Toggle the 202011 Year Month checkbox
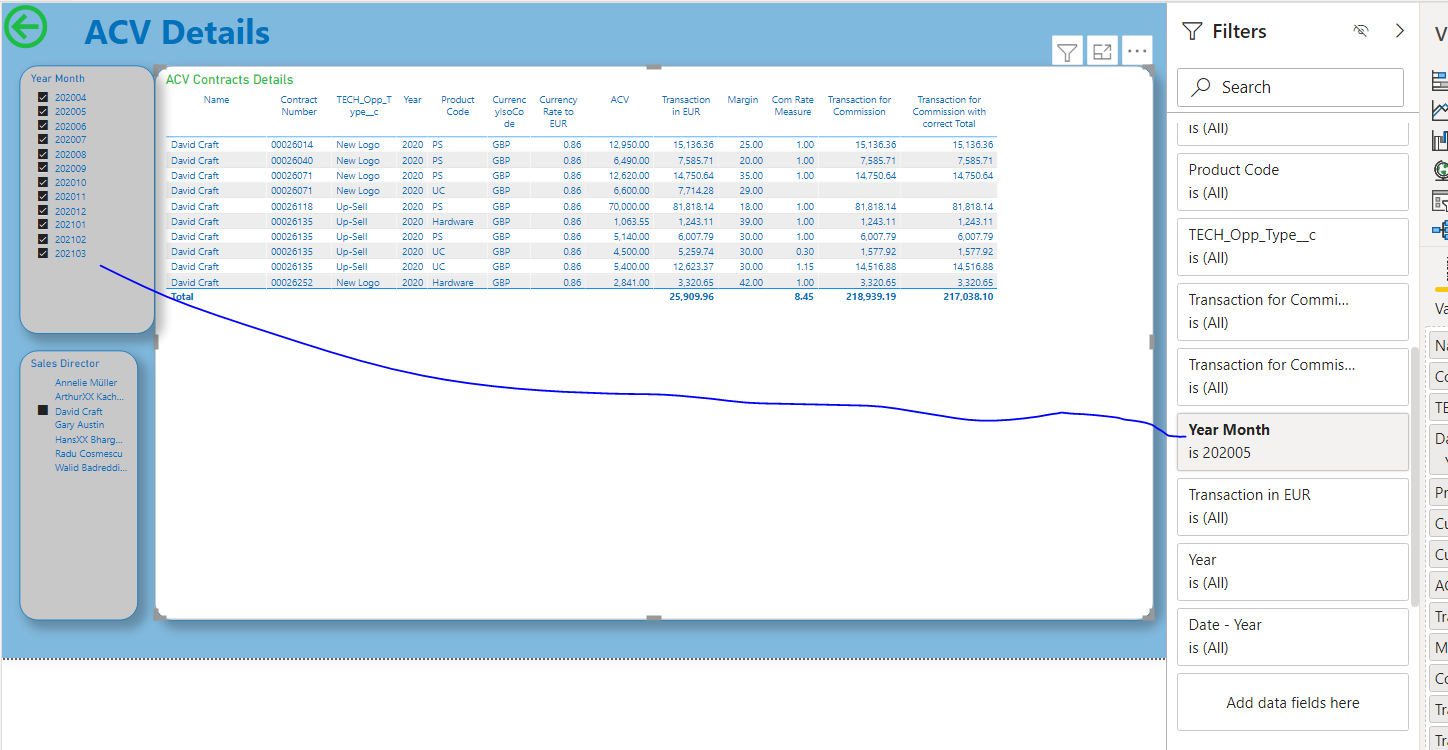1448x750 pixels. [x=43, y=196]
